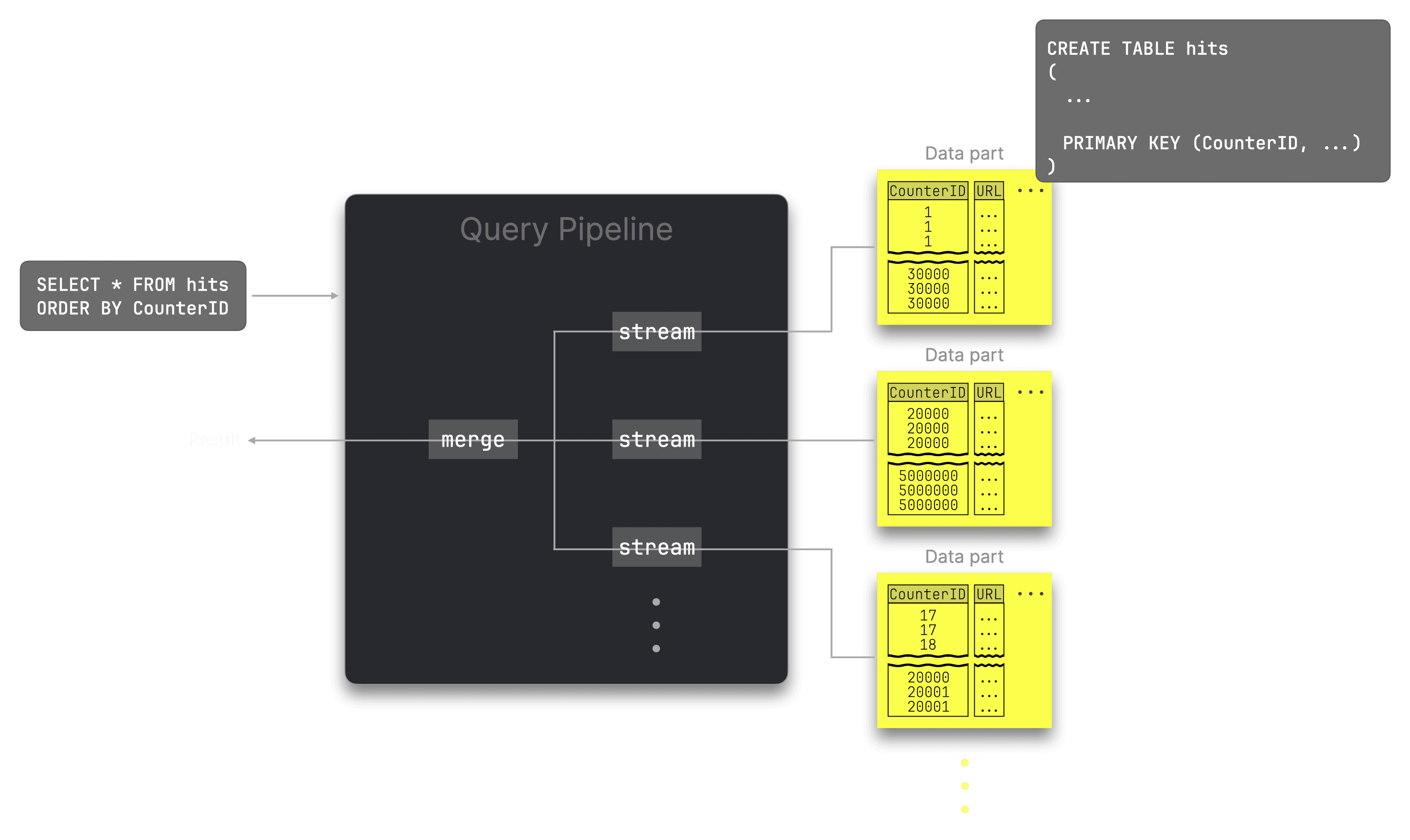The image size is (1410, 840).
Task: Click the 17, 17, 18 values cell
Action: 927,630
